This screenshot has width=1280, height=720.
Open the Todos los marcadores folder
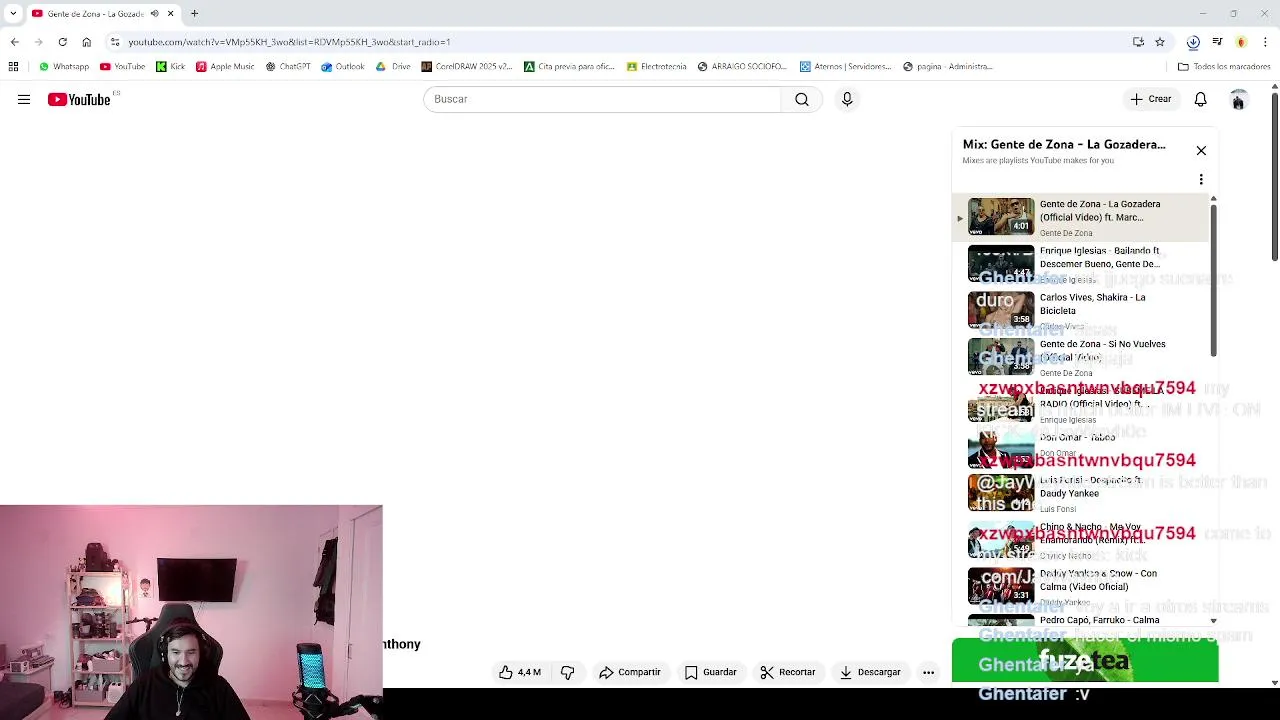tap(1224, 67)
